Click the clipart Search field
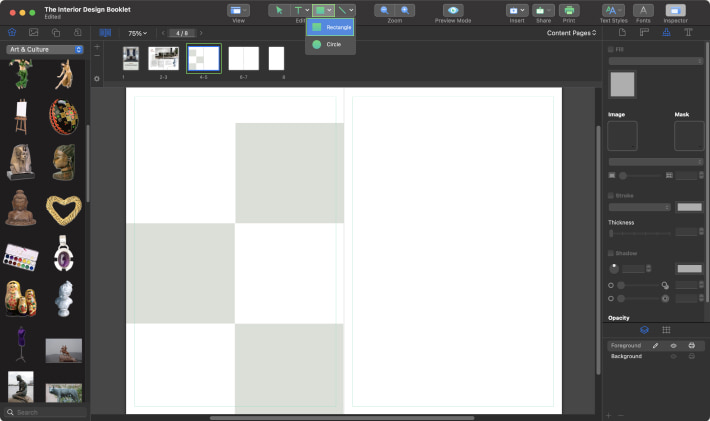710x421 pixels. tap(45, 412)
